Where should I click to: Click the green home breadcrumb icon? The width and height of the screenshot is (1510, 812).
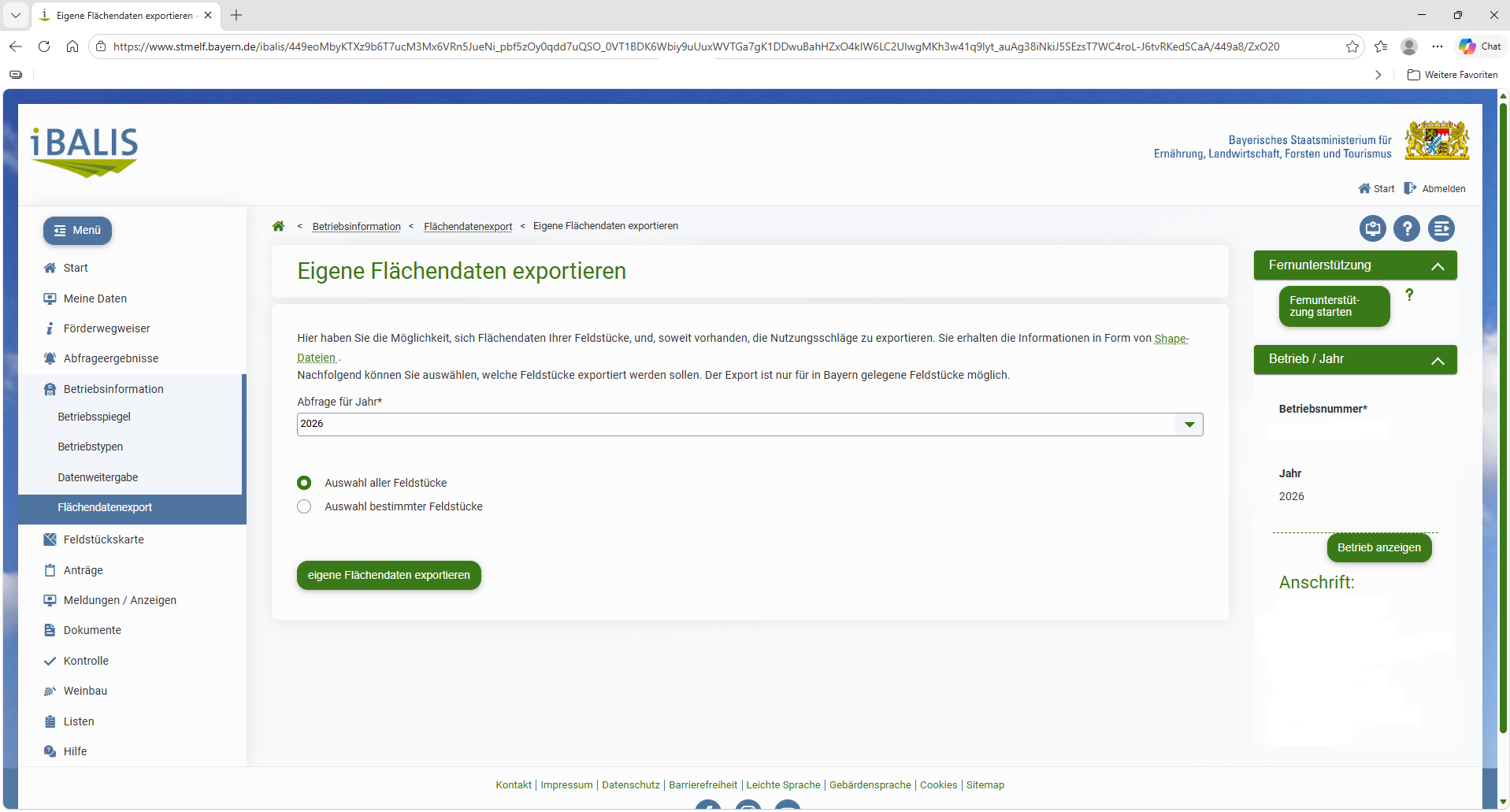pyautogui.click(x=278, y=227)
